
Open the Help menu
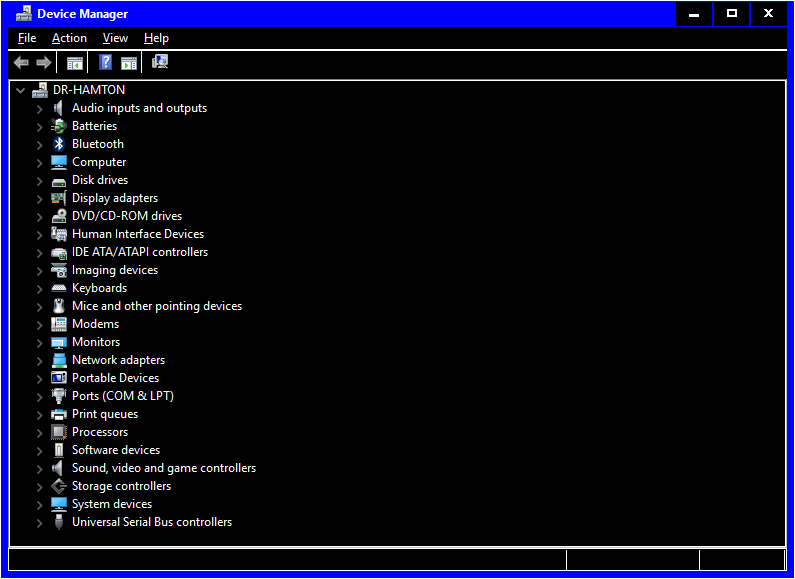[x=156, y=38]
